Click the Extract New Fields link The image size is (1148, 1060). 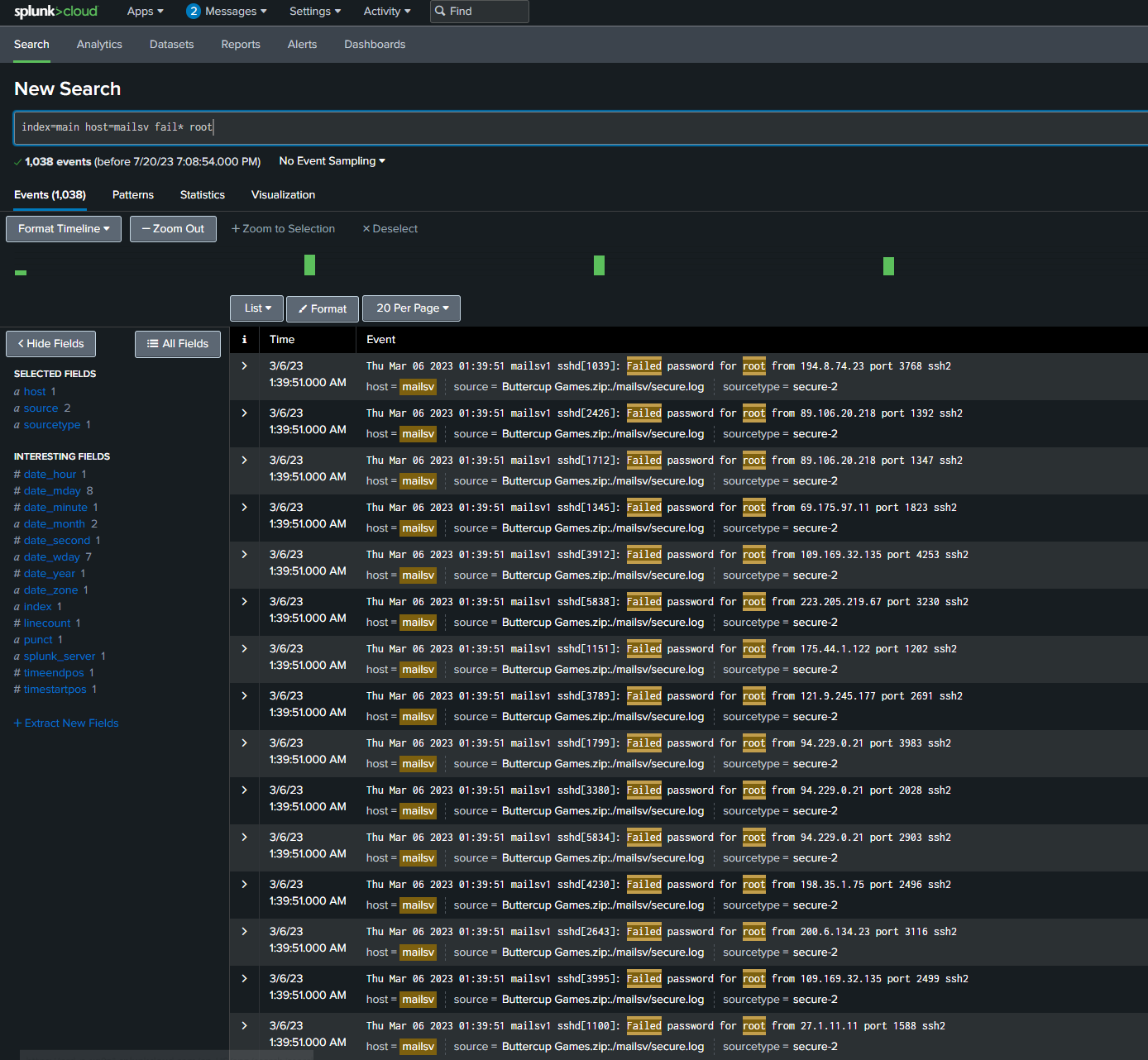pyautogui.click(x=66, y=723)
